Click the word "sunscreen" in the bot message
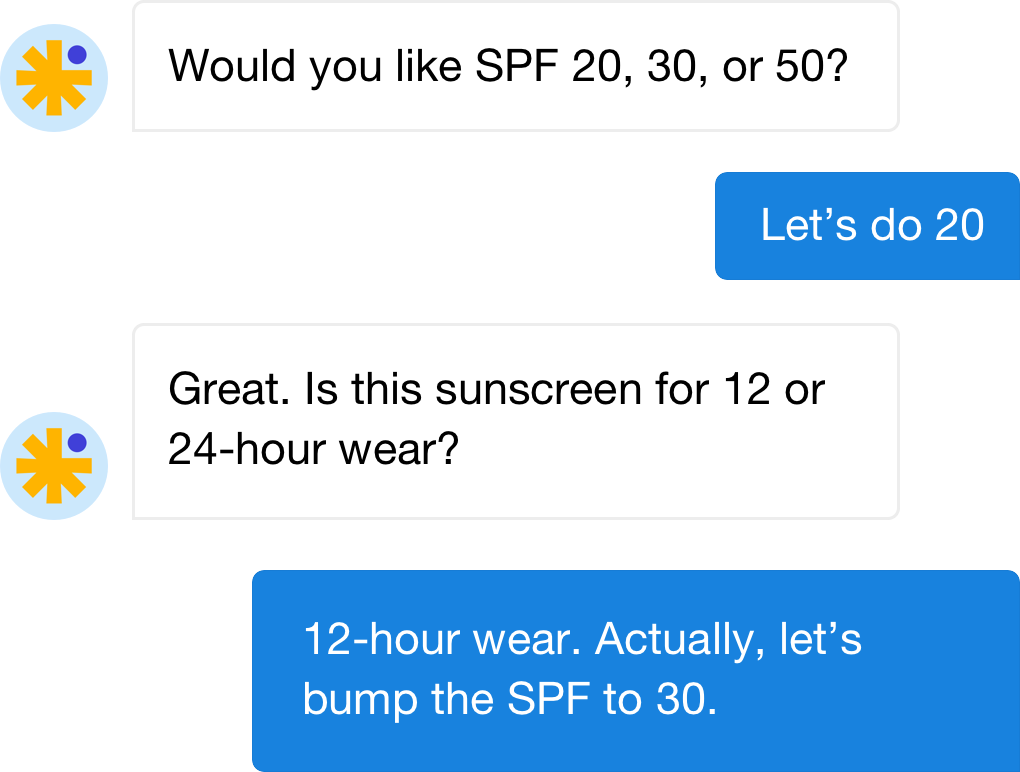 click(539, 389)
